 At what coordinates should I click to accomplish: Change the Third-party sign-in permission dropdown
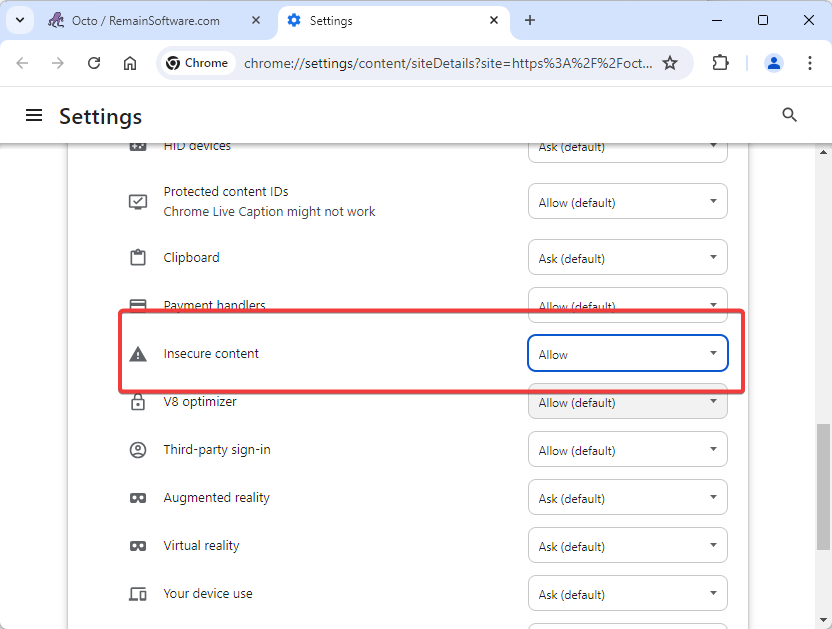(627, 449)
